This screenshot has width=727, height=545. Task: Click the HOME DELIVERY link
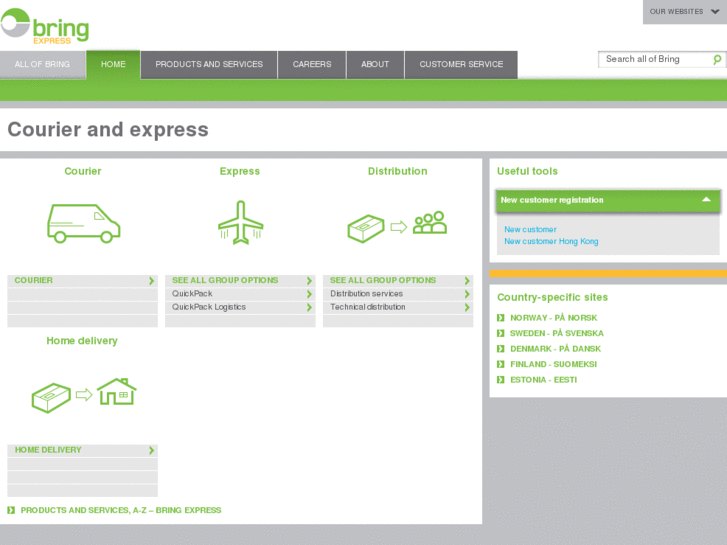click(48, 450)
